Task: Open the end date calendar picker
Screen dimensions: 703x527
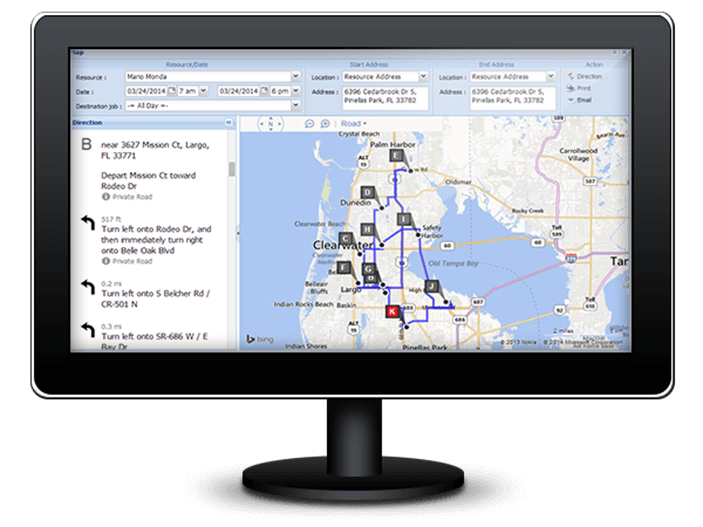Action: pyautogui.click(x=264, y=91)
